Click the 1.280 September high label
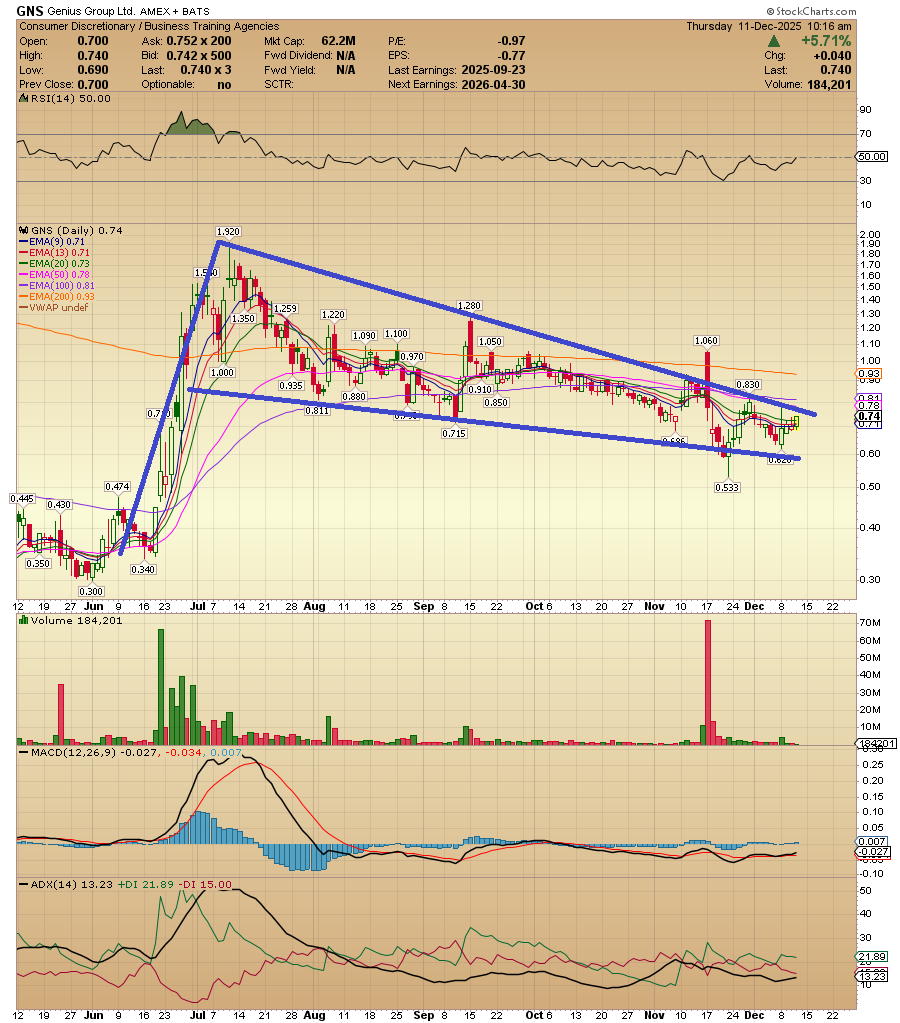Image resolution: width=900 pixels, height=1023 pixels. [469, 305]
